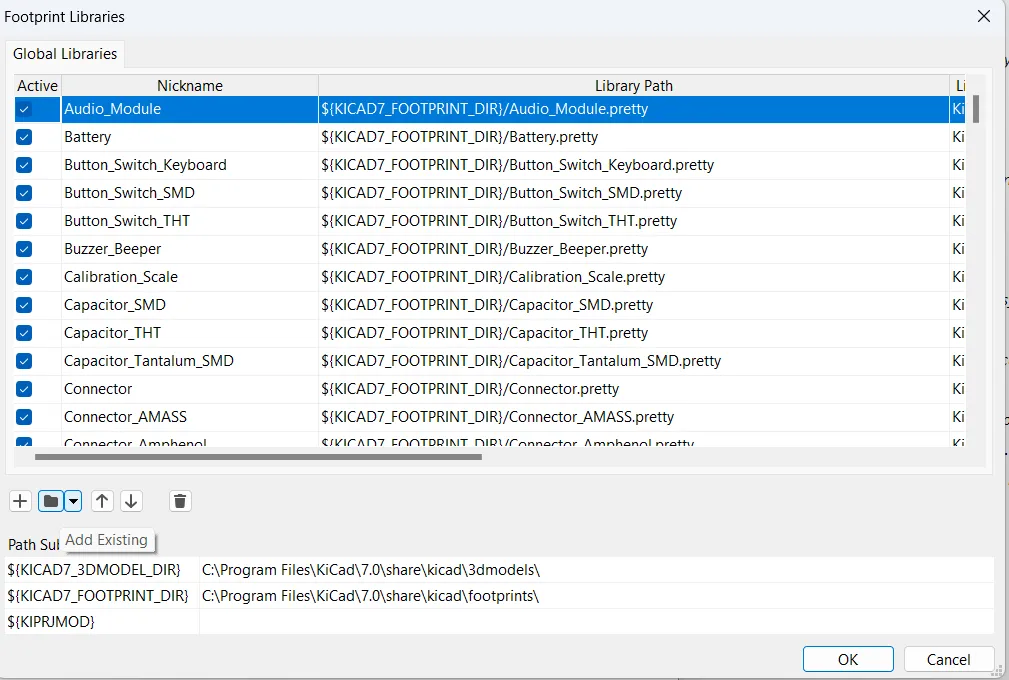Expand the dropdown next to Add Existing
1009x680 pixels.
click(x=72, y=501)
